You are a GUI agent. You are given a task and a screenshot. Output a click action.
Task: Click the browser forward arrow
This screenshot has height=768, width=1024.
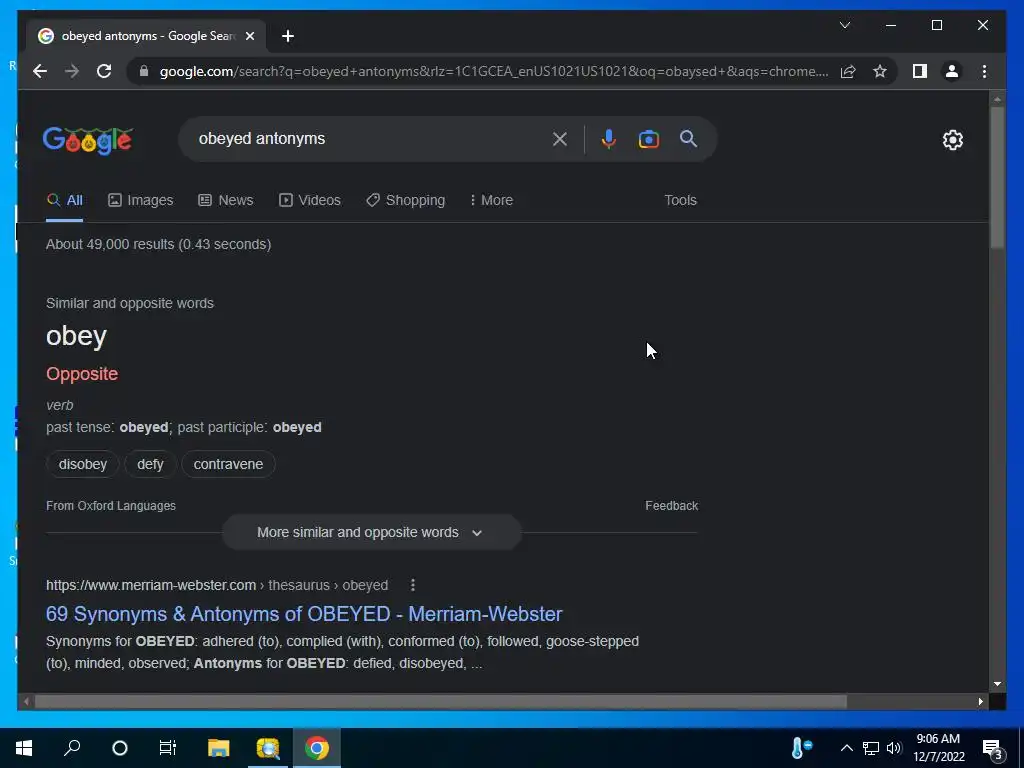click(x=72, y=71)
